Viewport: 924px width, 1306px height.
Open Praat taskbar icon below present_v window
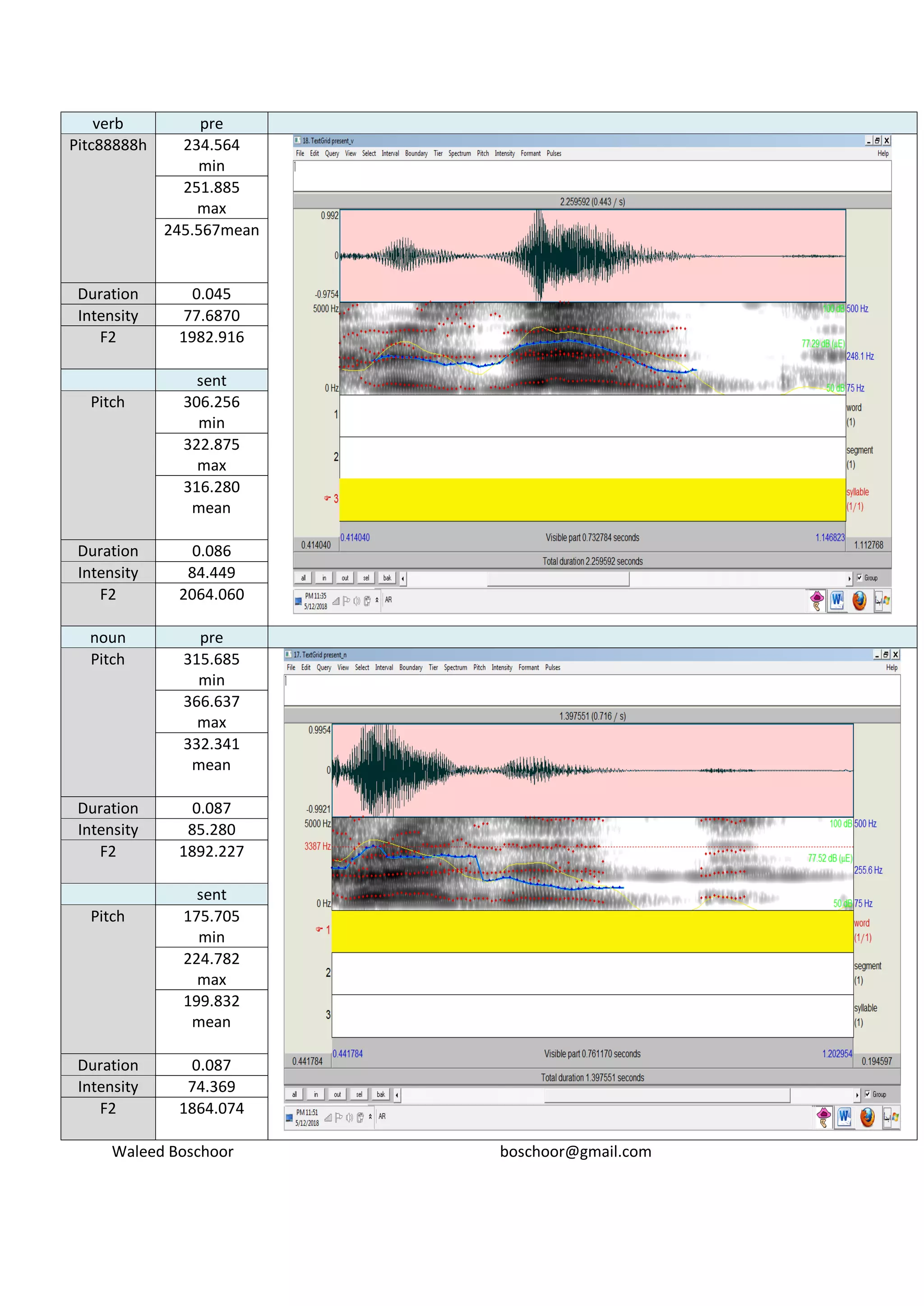[x=817, y=600]
